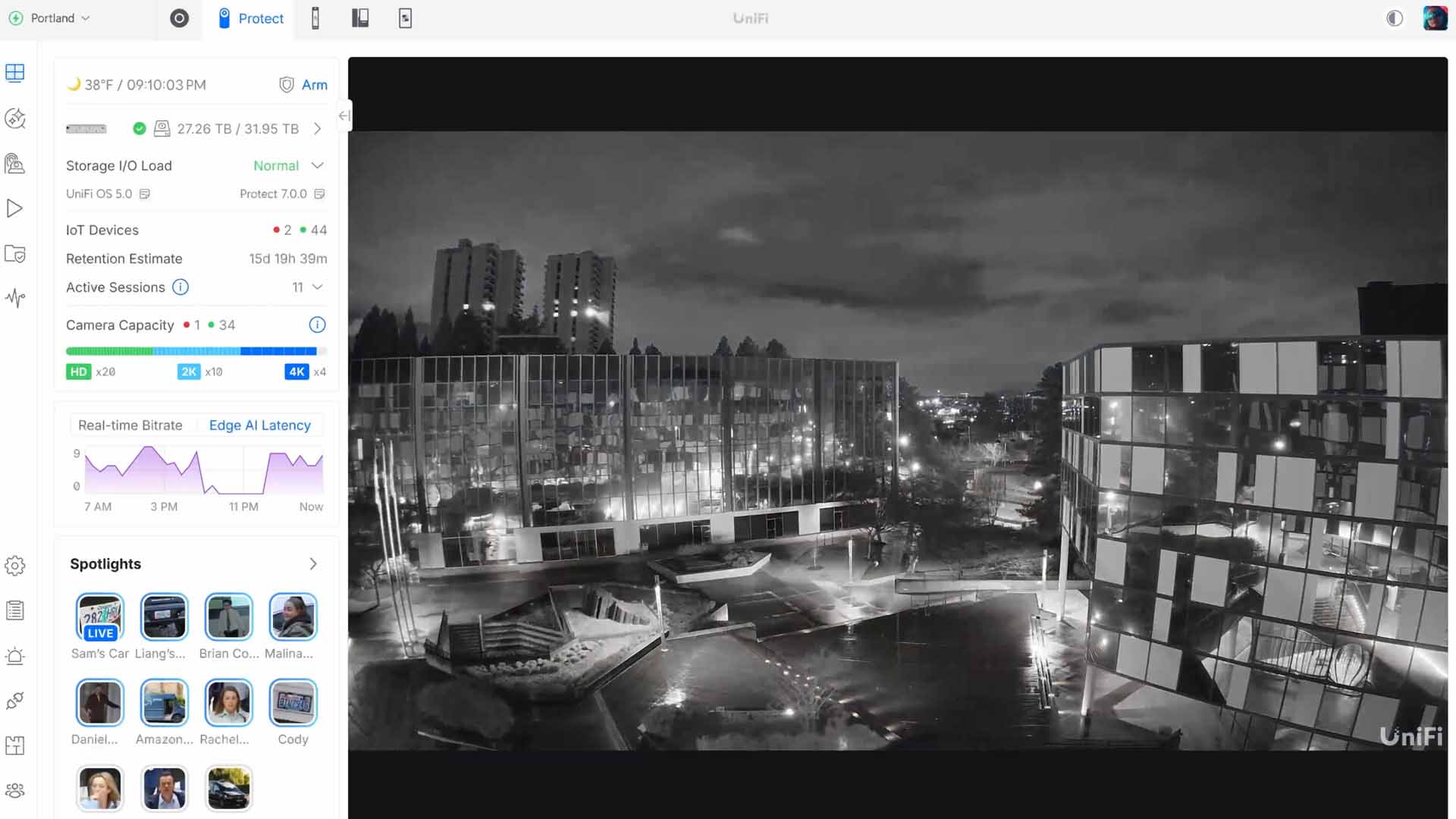Image resolution: width=1456 pixels, height=819 pixels.
Task: Open the playback icon in left sidebar
Action: click(x=15, y=209)
